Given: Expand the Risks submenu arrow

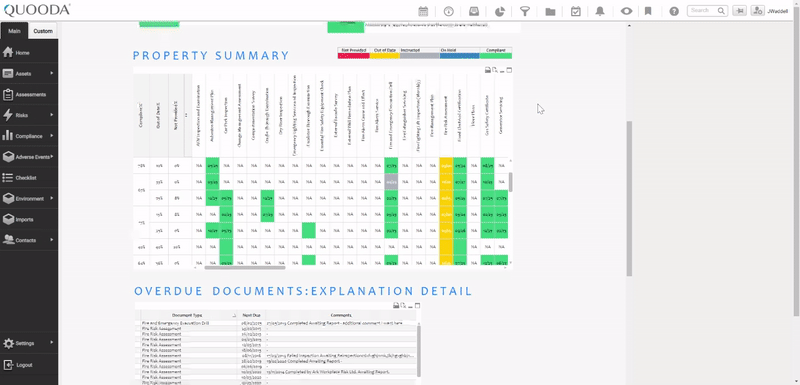Looking at the screenshot, I should (x=52, y=115).
